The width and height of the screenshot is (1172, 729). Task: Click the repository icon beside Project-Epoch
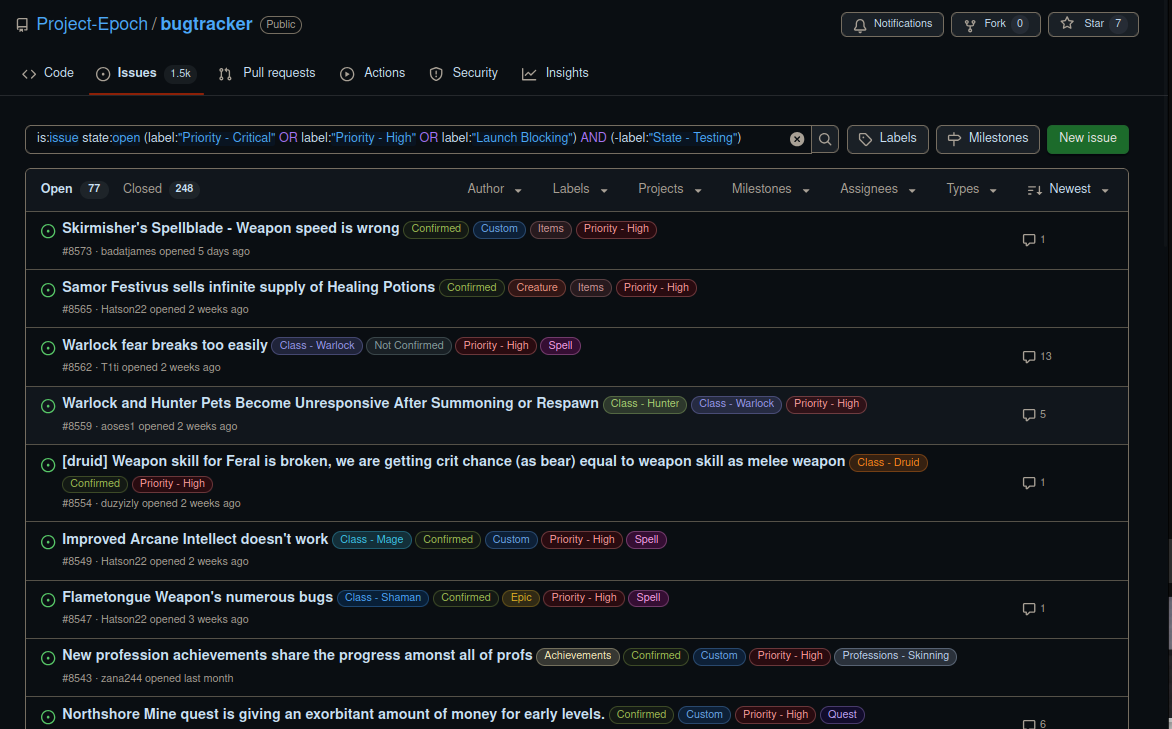click(x=22, y=25)
